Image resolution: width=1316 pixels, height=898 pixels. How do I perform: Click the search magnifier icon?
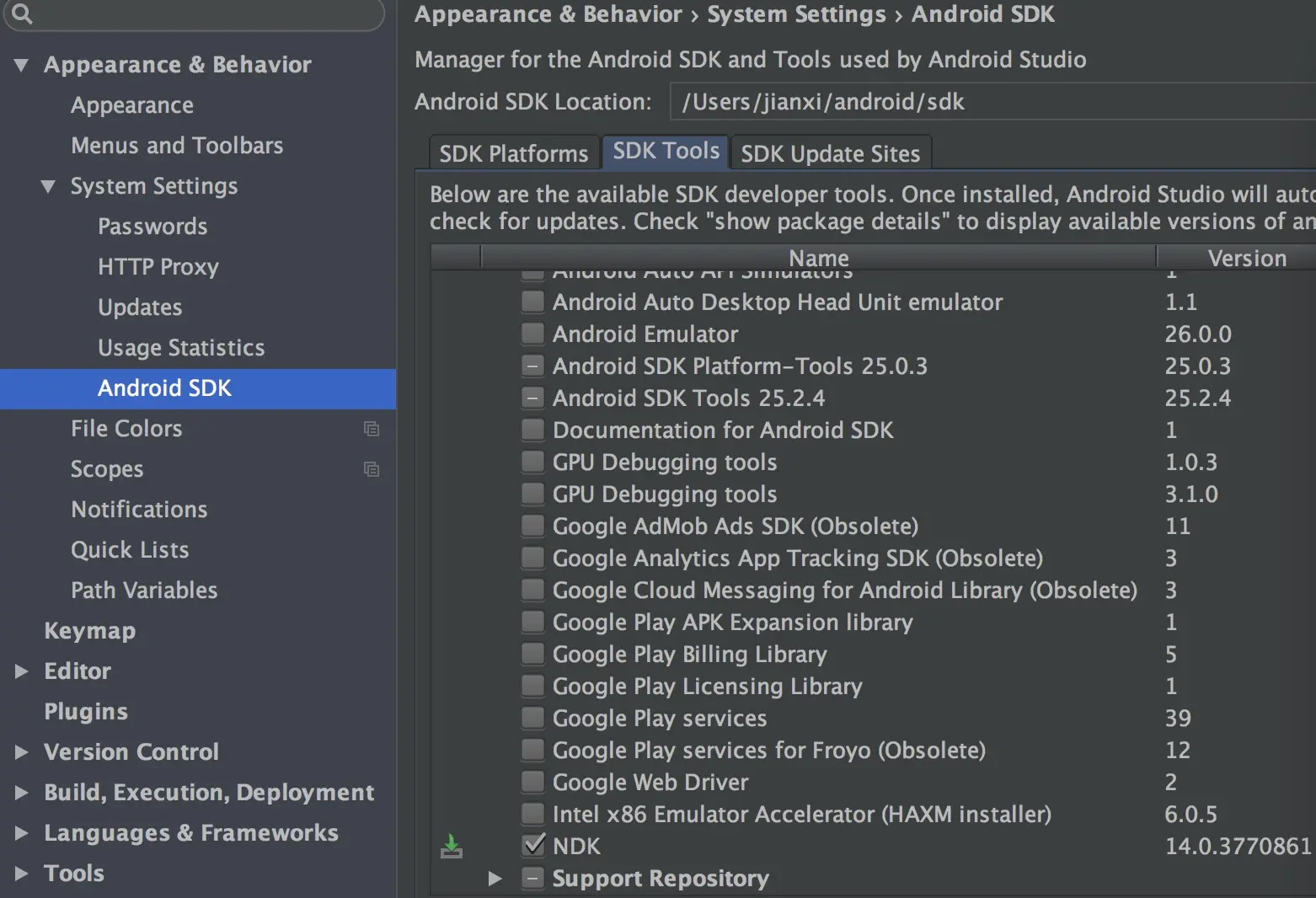[x=22, y=13]
